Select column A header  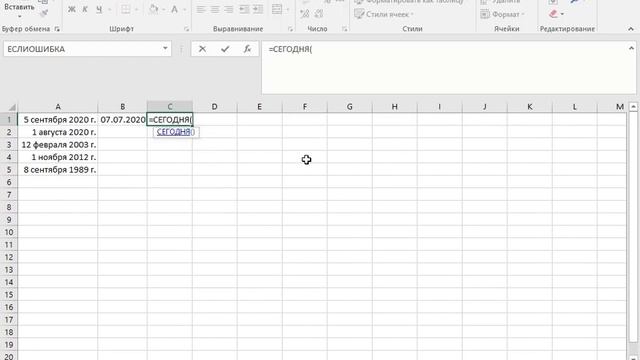pyautogui.click(x=58, y=107)
